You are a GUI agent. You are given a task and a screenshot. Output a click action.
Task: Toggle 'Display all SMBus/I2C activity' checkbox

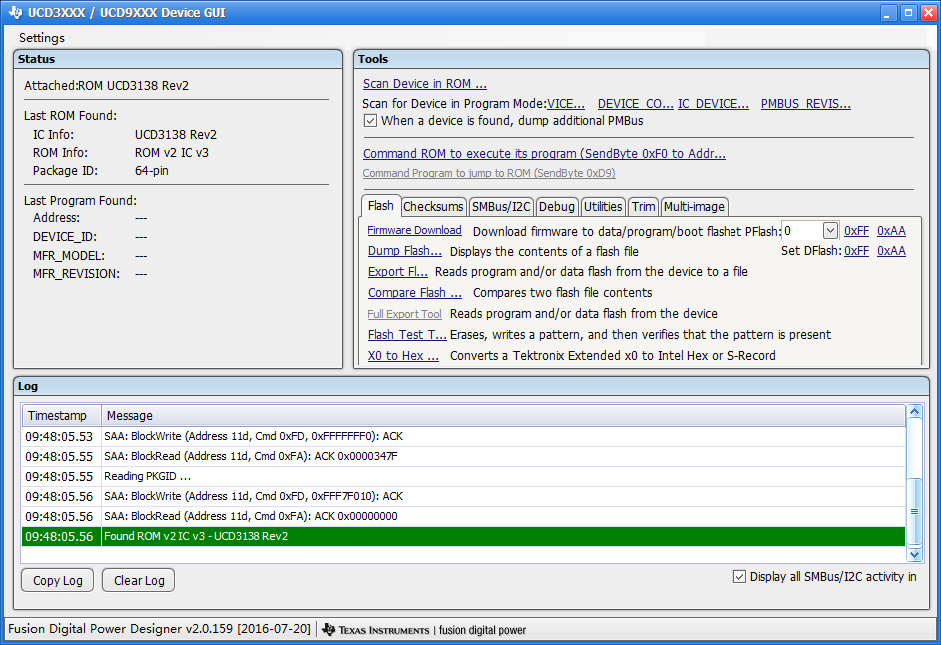(x=739, y=577)
